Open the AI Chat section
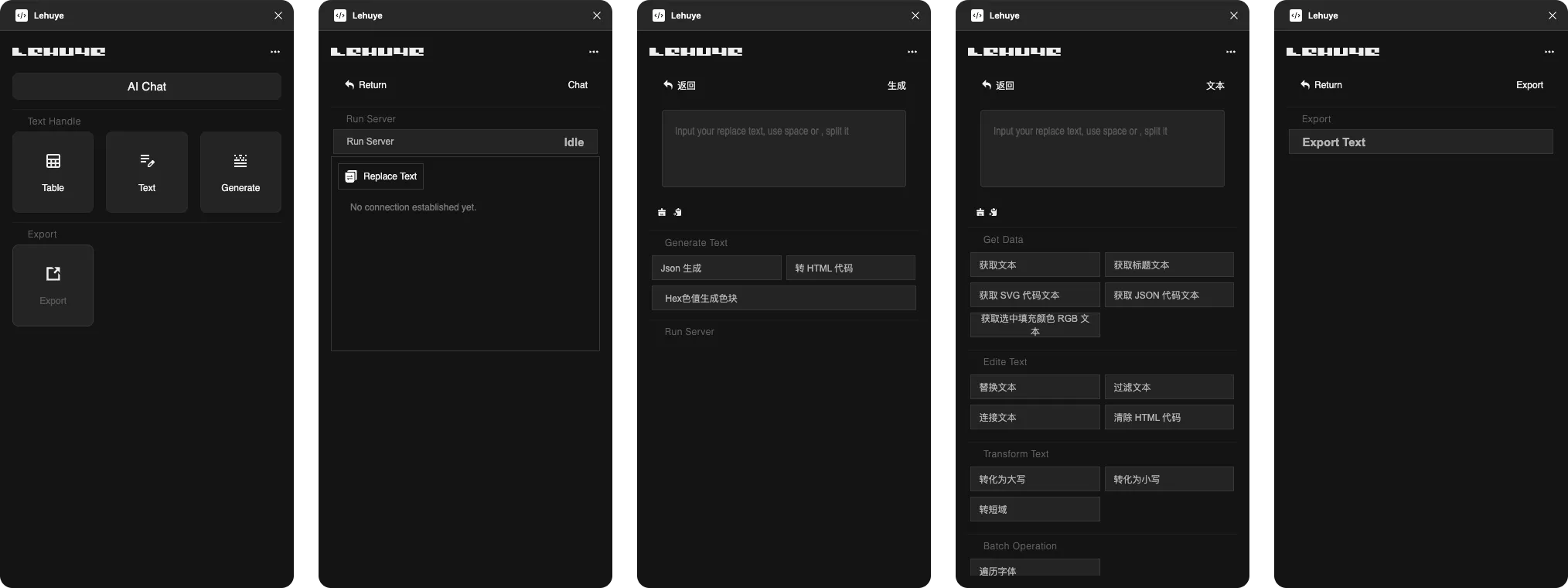The image size is (1568, 588). pyautogui.click(x=147, y=87)
